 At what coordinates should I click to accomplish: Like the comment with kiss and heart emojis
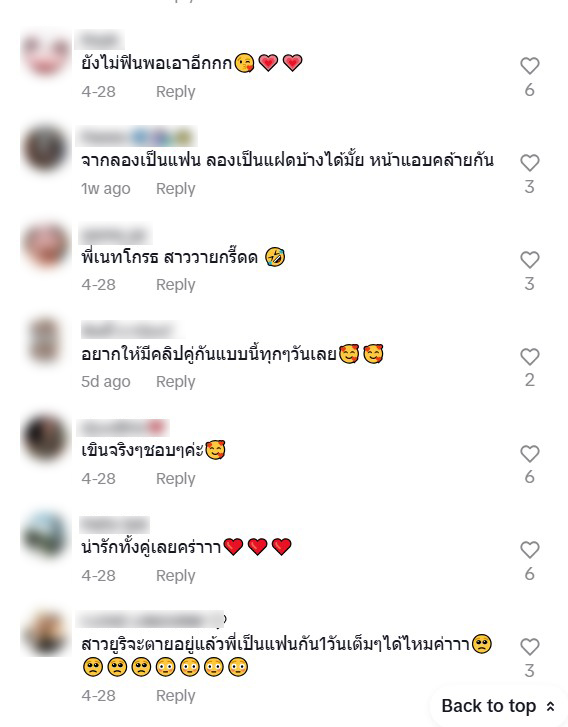(530, 66)
